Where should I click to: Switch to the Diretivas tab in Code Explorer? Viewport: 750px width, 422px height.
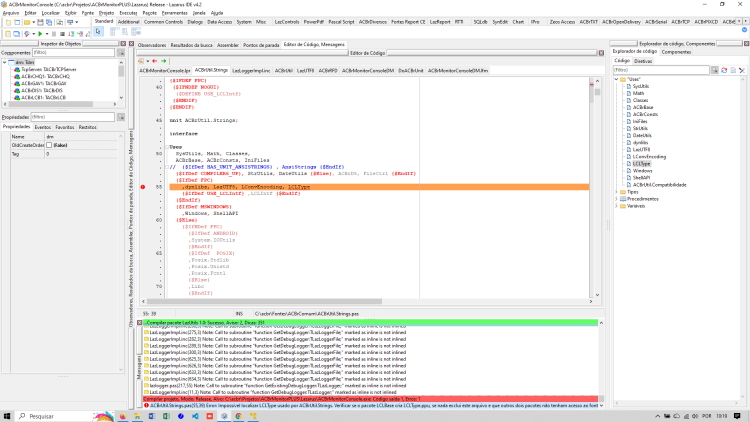(643, 61)
